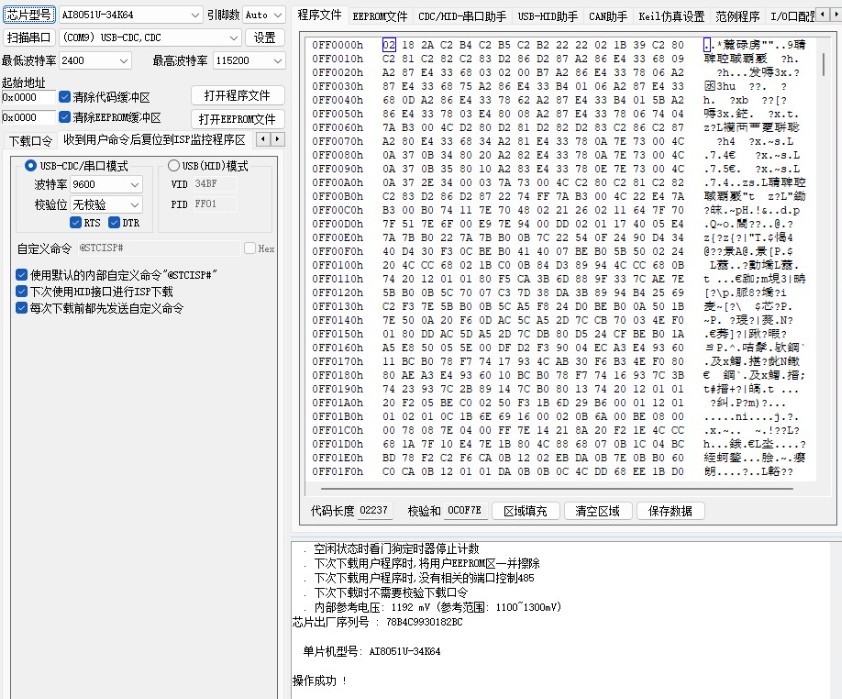
Task: Click the PID FF01 field
Action: click(x=214, y=204)
